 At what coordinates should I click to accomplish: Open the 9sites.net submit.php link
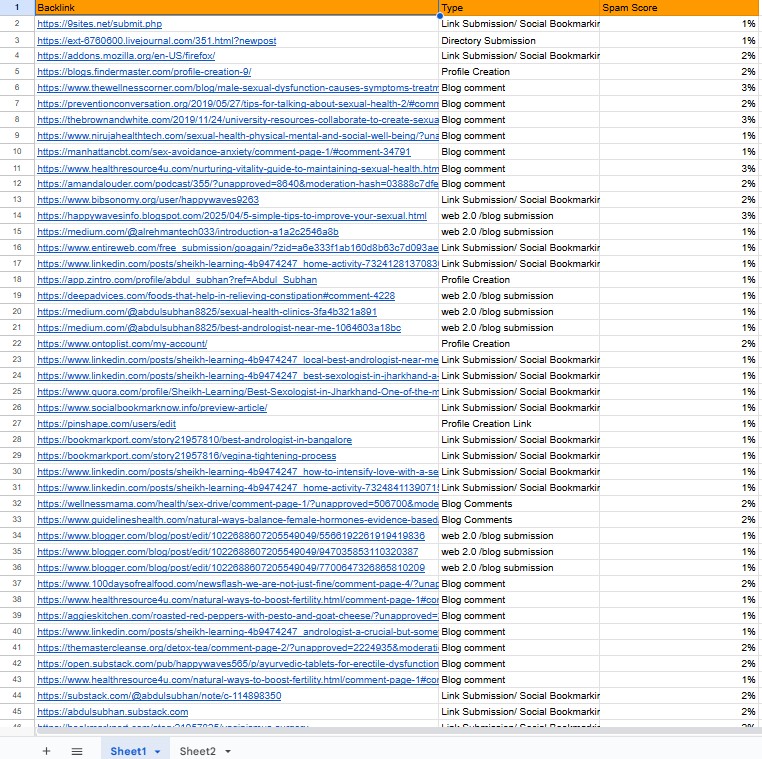(x=99, y=23)
